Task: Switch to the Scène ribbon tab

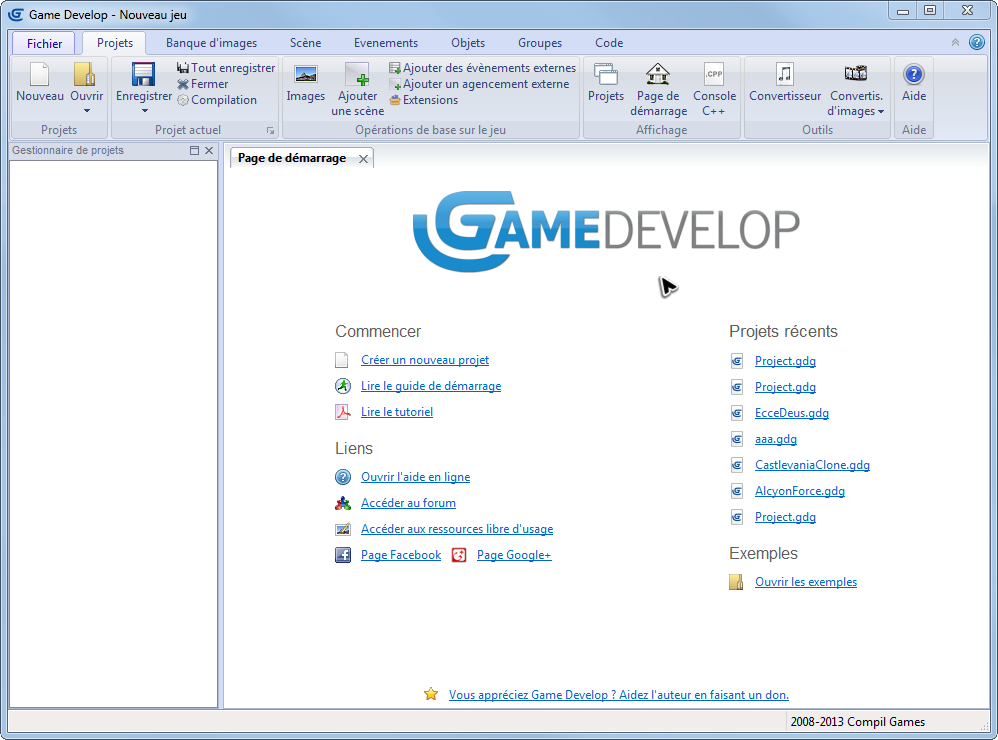Action: 306,43
